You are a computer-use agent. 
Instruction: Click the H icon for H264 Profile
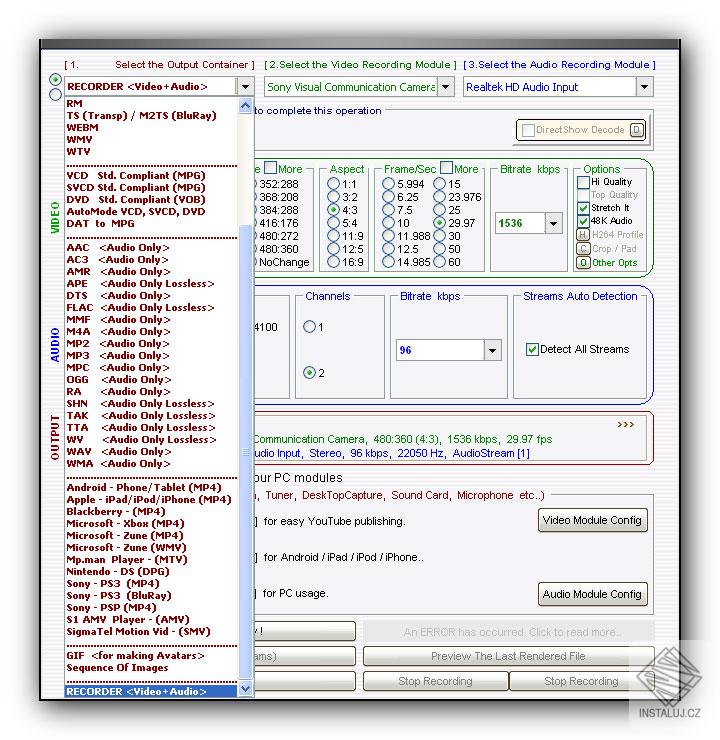pyautogui.click(x=583, y=235)
